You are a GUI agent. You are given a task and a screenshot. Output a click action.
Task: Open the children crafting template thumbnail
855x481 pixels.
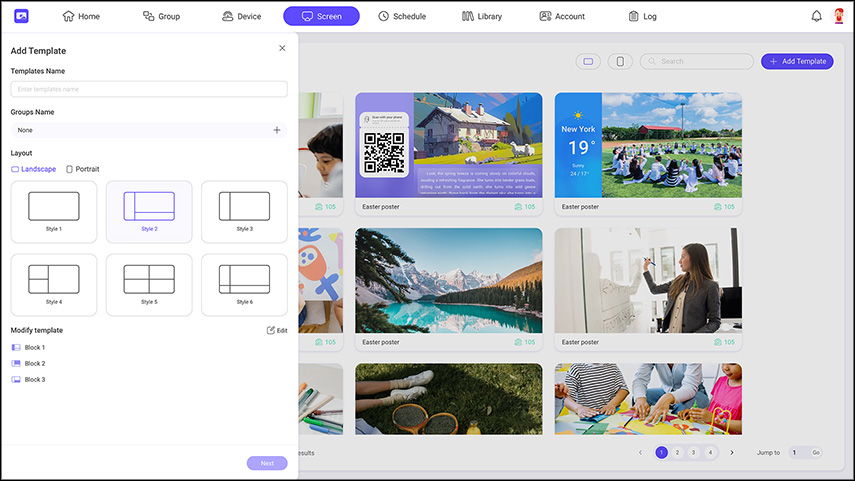click(648, 399)
